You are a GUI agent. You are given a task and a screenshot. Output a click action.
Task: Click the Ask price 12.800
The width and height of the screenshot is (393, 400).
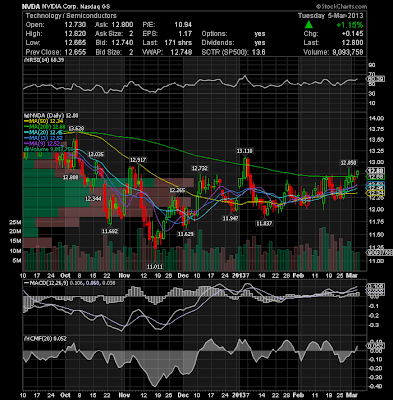(x=122, y=25)
